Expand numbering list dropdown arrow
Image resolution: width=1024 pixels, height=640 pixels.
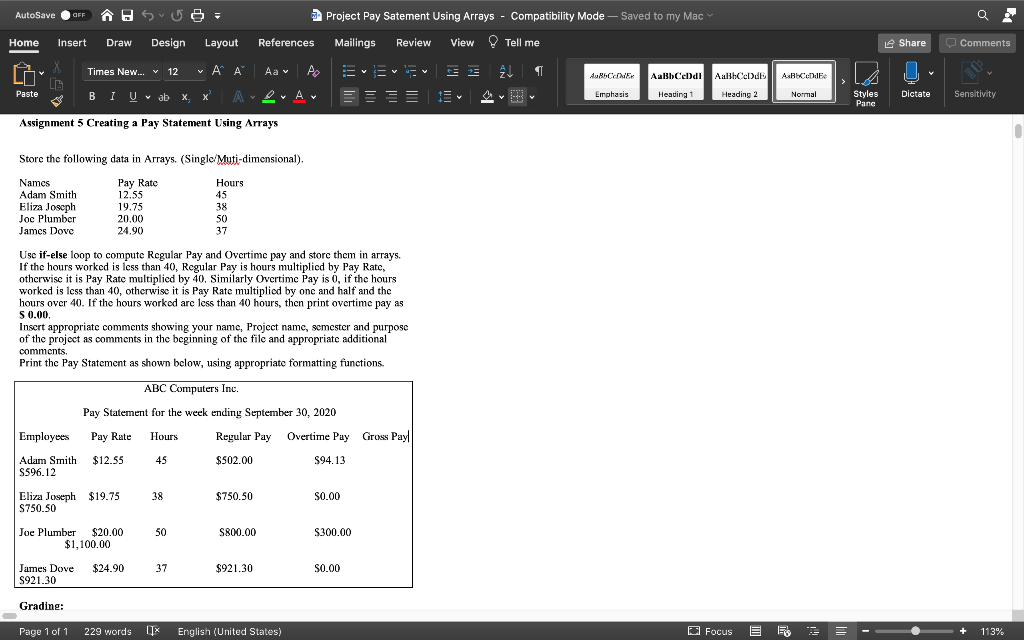(x=394, y=71)
